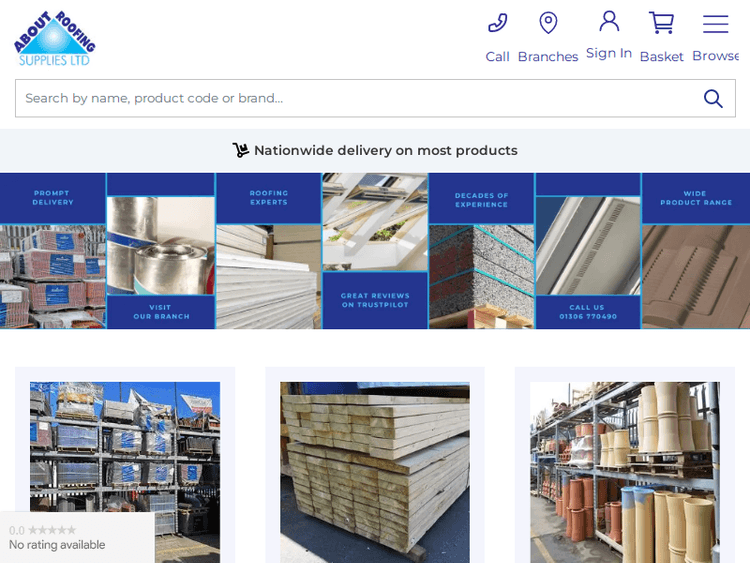Click the About Roofing Supplies logo
The width and height of the screenshot is (750, 563).
coord(55,38)
